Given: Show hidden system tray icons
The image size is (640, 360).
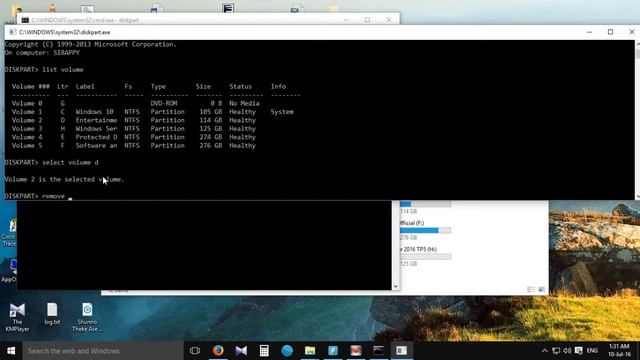Looking at the screenshot, I should click(x=544, y=351).
